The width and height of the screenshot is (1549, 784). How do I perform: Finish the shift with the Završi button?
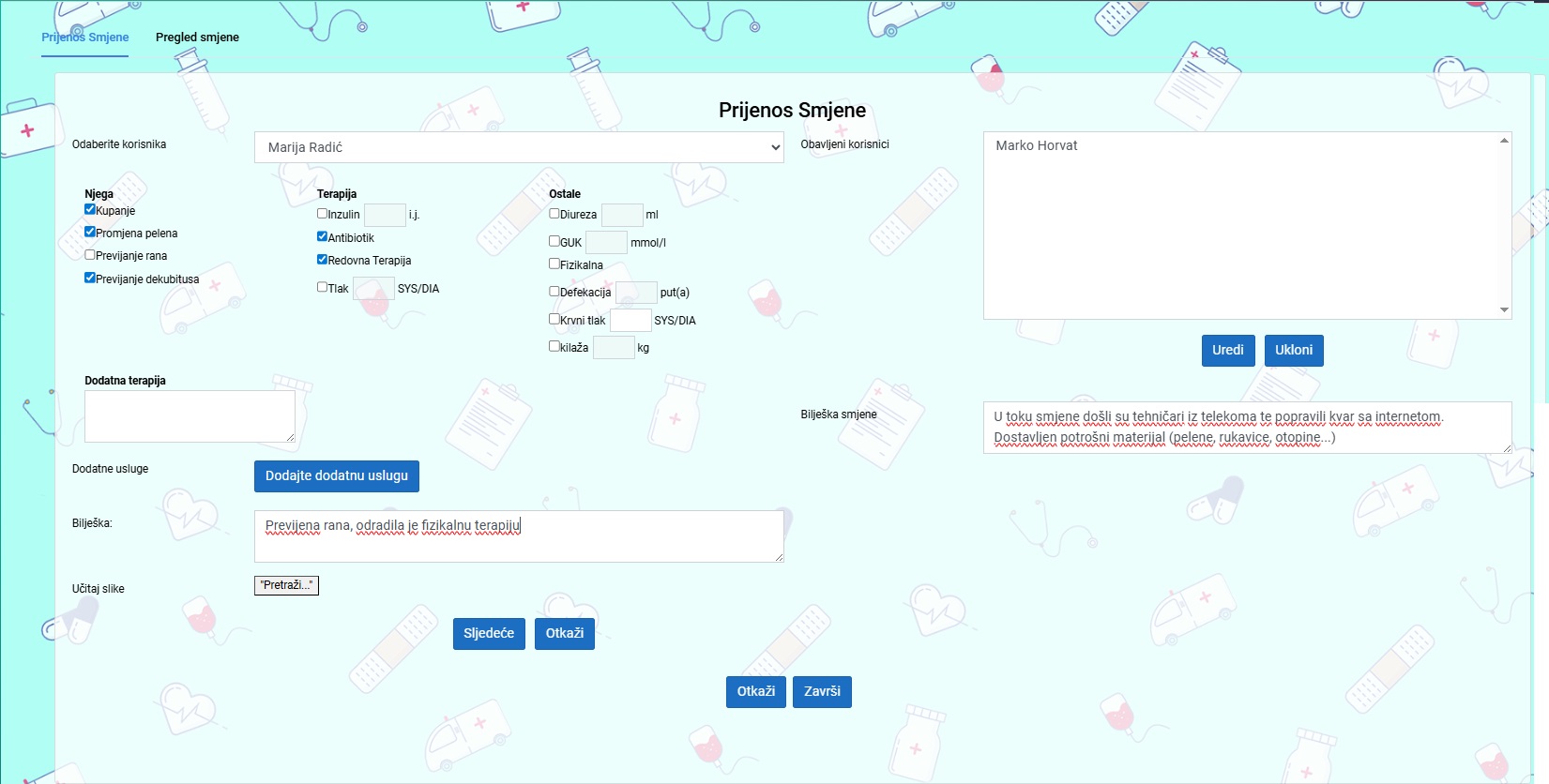[822, 692]
